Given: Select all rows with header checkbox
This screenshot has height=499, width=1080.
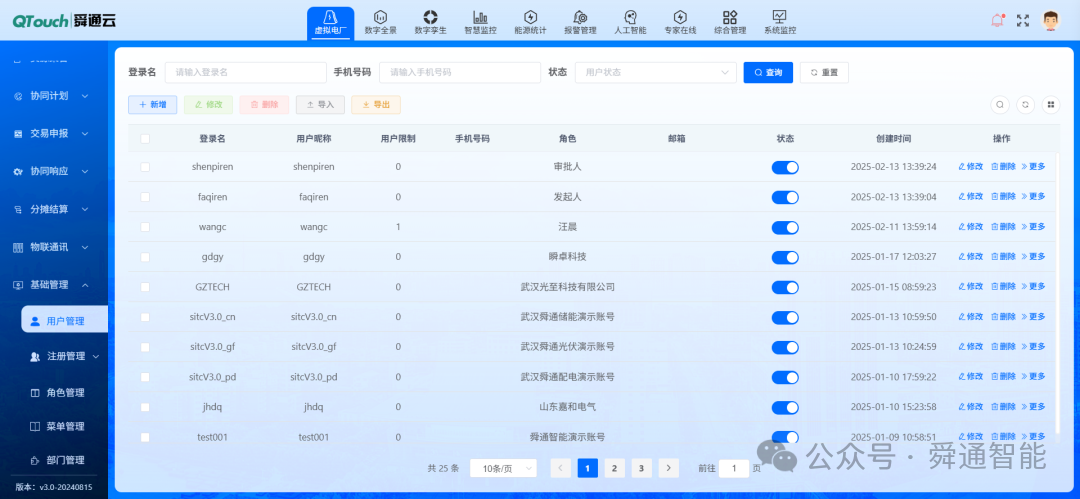Looking at the screenshot, I should [145, 139].
